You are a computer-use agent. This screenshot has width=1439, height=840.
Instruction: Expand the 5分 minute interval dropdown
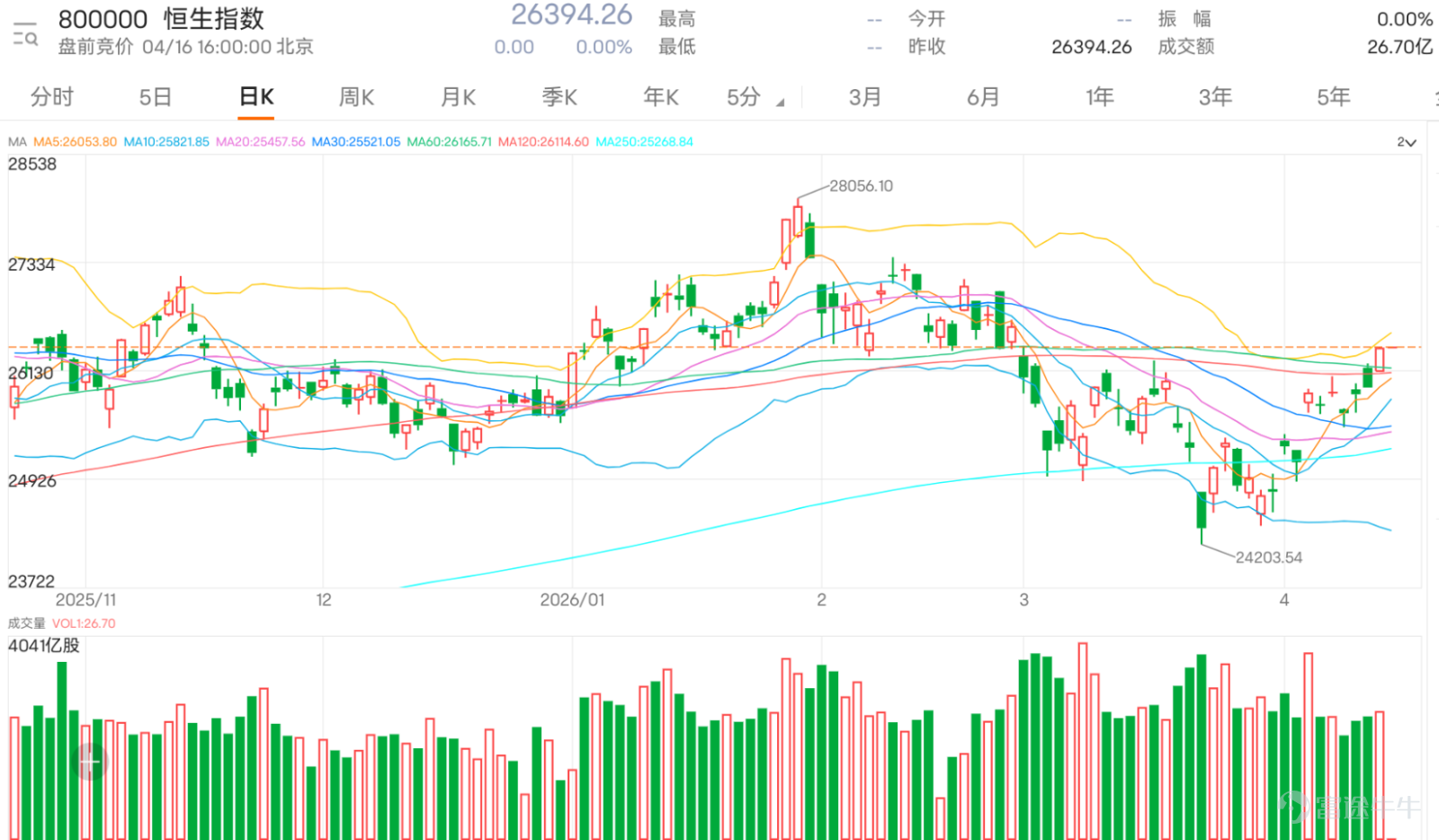pyautogui.click(x=755, y=97)
